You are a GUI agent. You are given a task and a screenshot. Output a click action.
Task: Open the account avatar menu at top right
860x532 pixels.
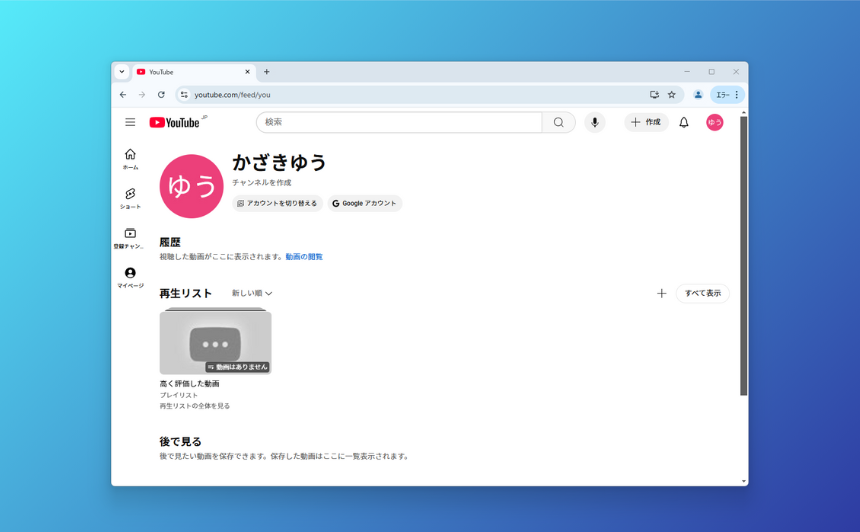click(x=714, y=122)
